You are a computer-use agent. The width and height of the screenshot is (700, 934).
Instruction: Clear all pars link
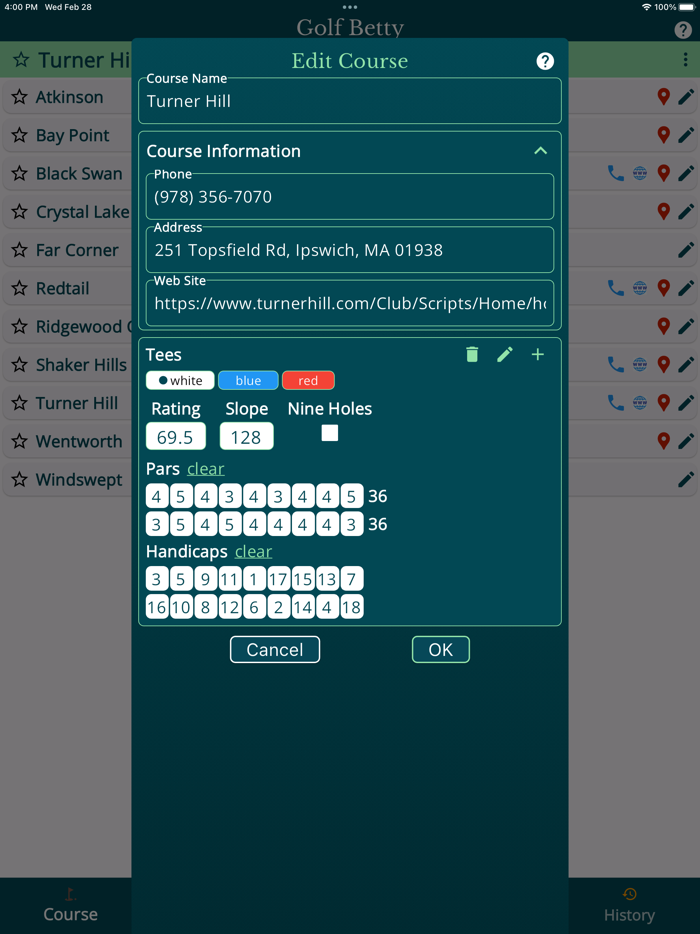206,469
